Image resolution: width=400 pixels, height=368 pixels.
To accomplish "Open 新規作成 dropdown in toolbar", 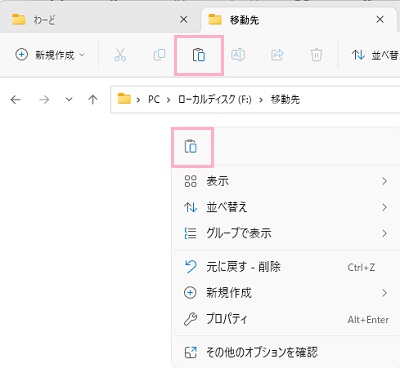I will click(x=50, y=55).
